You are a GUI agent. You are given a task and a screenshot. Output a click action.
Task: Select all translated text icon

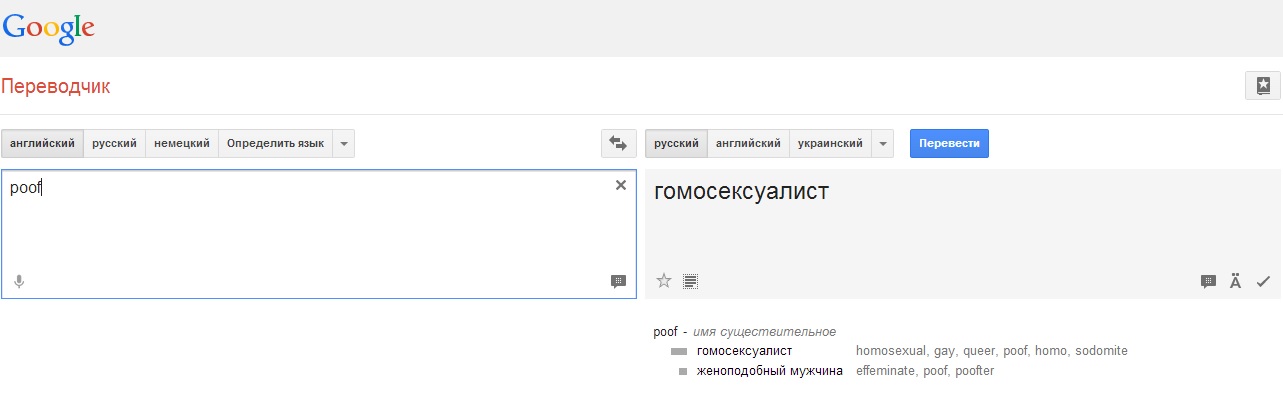click(690, 281)
